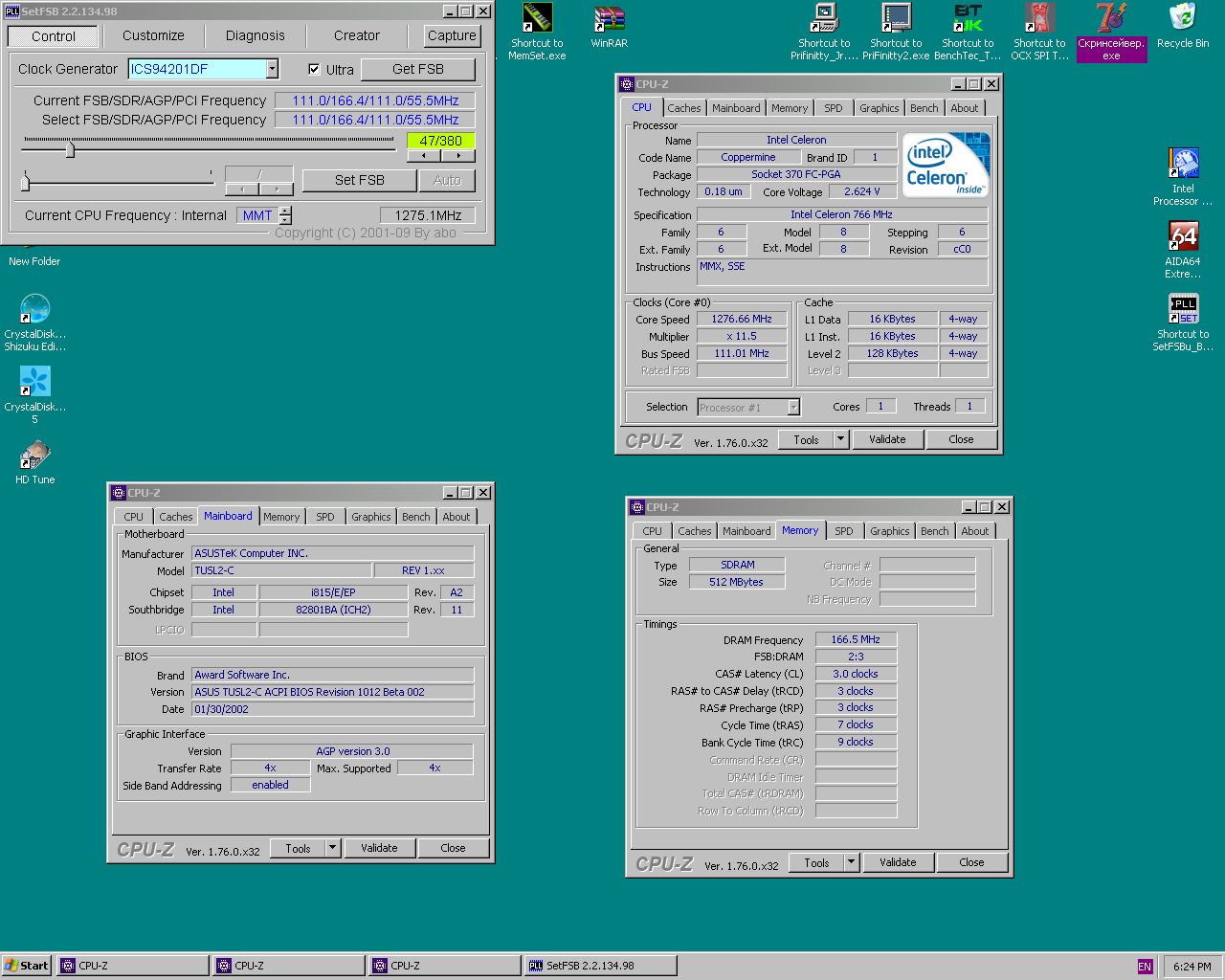Click the DRAM Frequency value 166.5 MHz
The image size is (1225, 980).
point(856,639)
